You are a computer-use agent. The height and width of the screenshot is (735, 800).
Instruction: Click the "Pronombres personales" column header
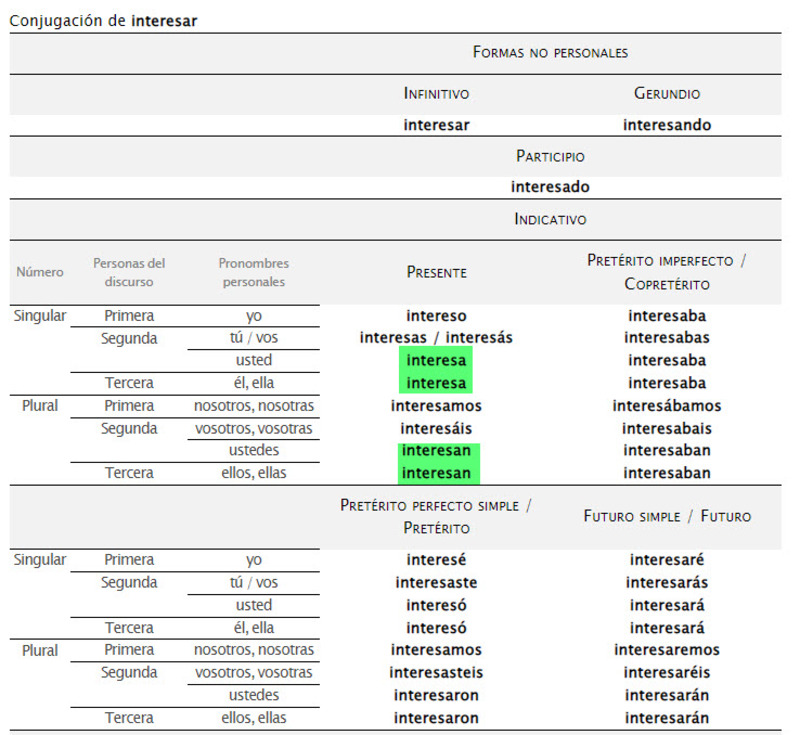[254, 272]
